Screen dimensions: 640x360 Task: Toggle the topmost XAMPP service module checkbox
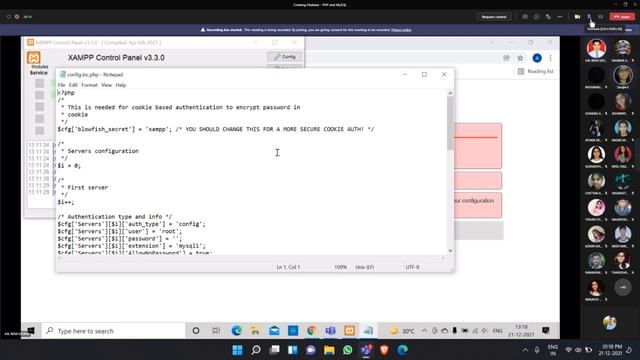[39, 83]
